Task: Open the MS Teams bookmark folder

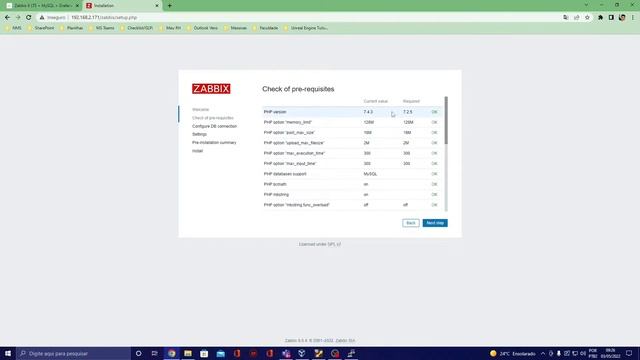Action: (x=102, y=28)
